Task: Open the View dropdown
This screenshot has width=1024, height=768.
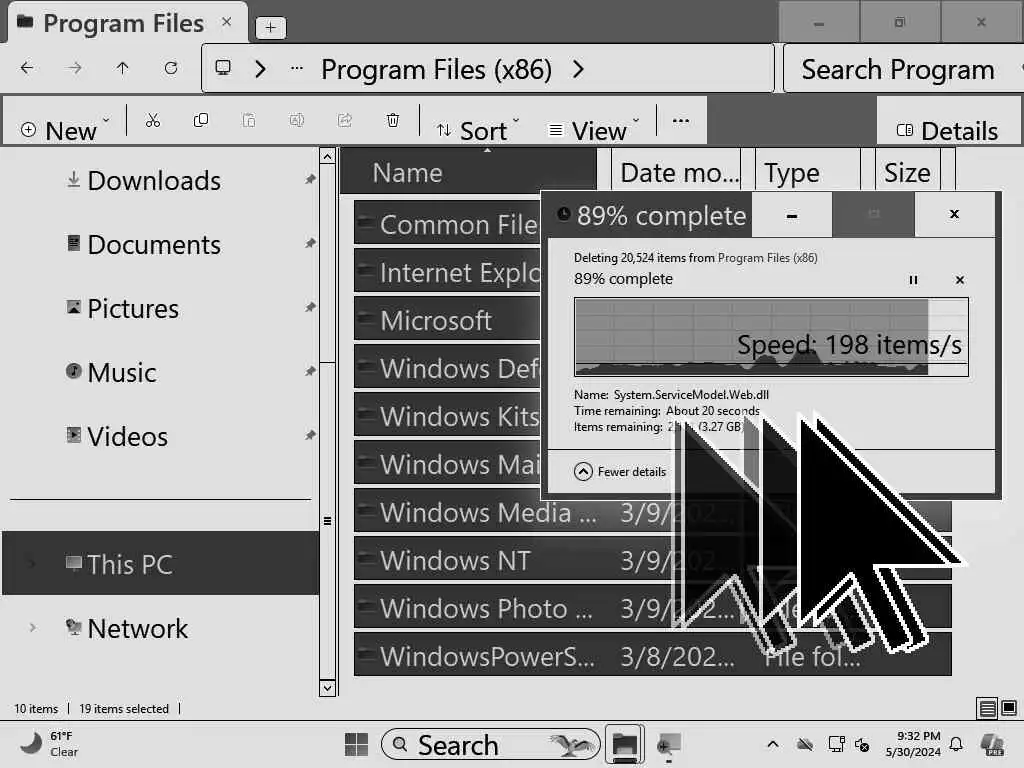Action: pyautogui.click(x=594, y=130)
